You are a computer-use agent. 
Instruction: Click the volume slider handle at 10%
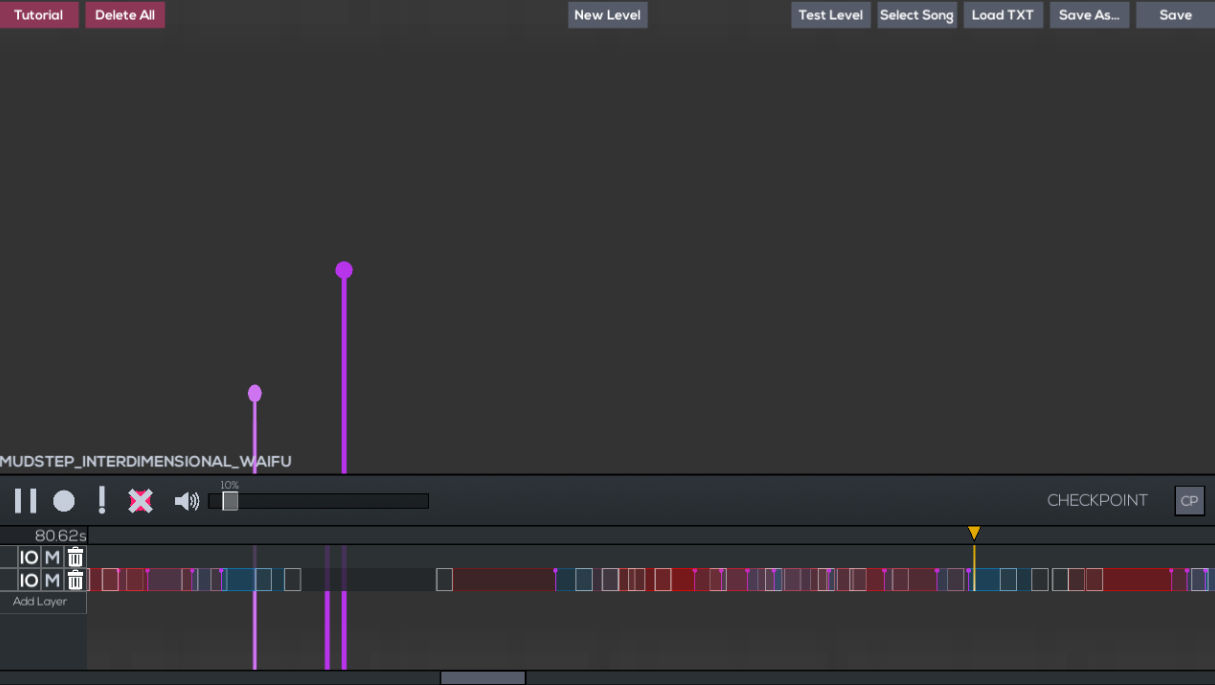230,501
